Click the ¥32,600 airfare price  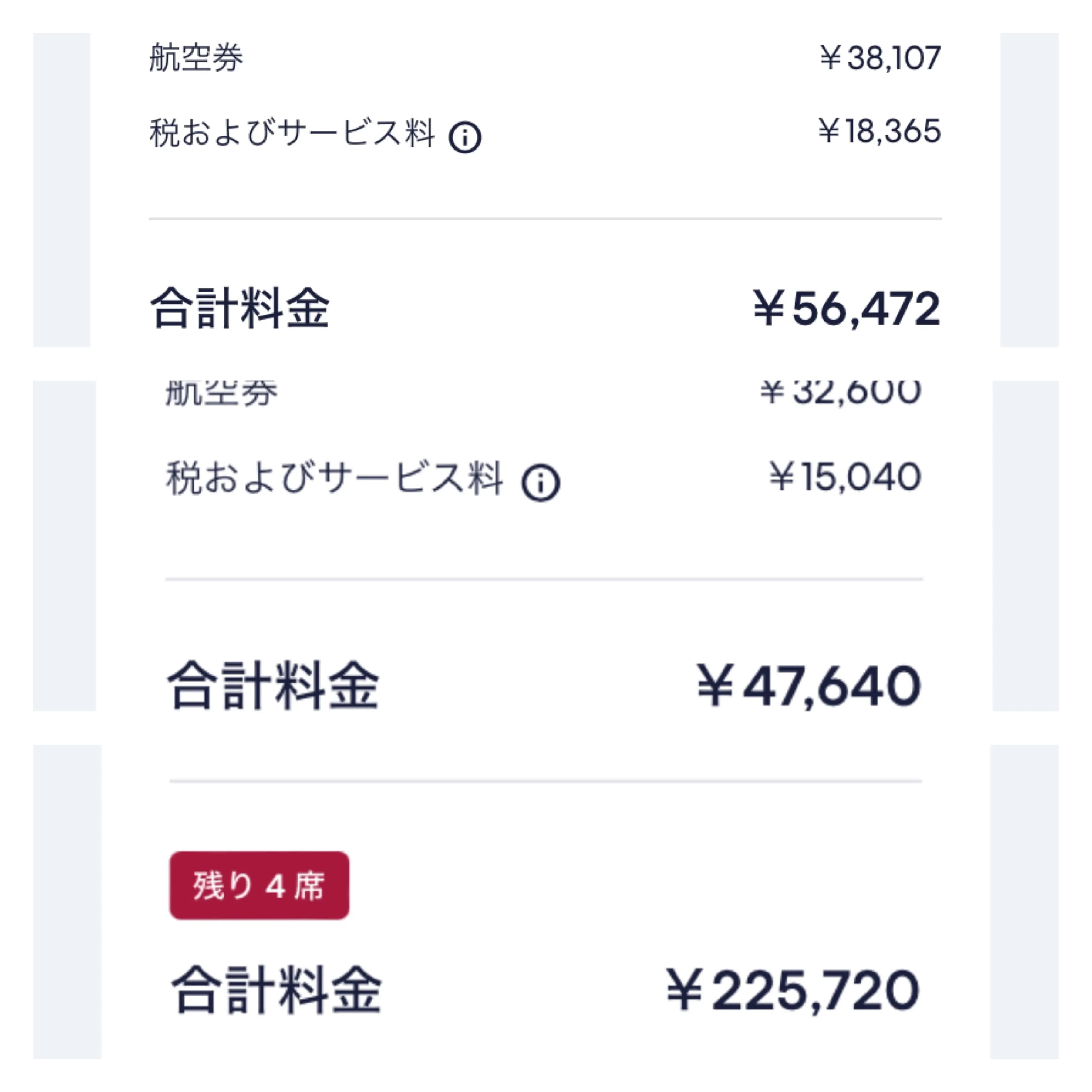tap(841, 391)
